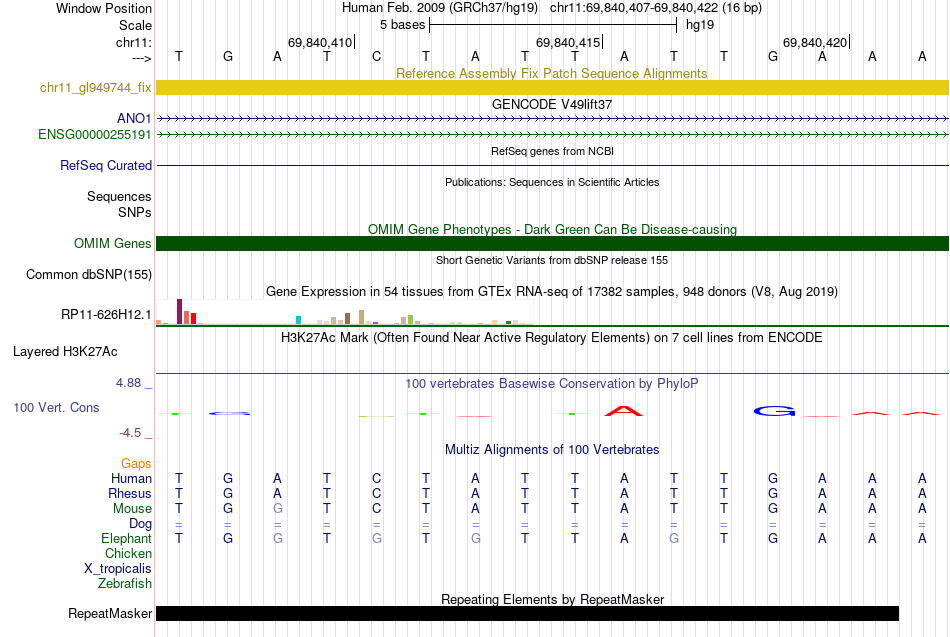Click the green ENSG00000255191 intron arrow line
Screen dimensions: 950x637
(x=552, y=135)
